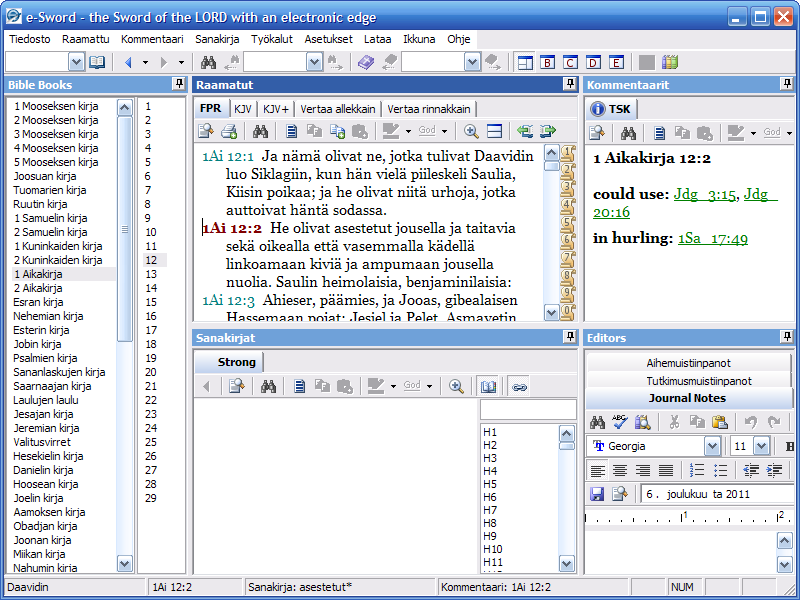Viewport: 800px width, 600px height.
Task: Toggle the chain link button in Sanakirjat toolbar
Action: (519, 386)
